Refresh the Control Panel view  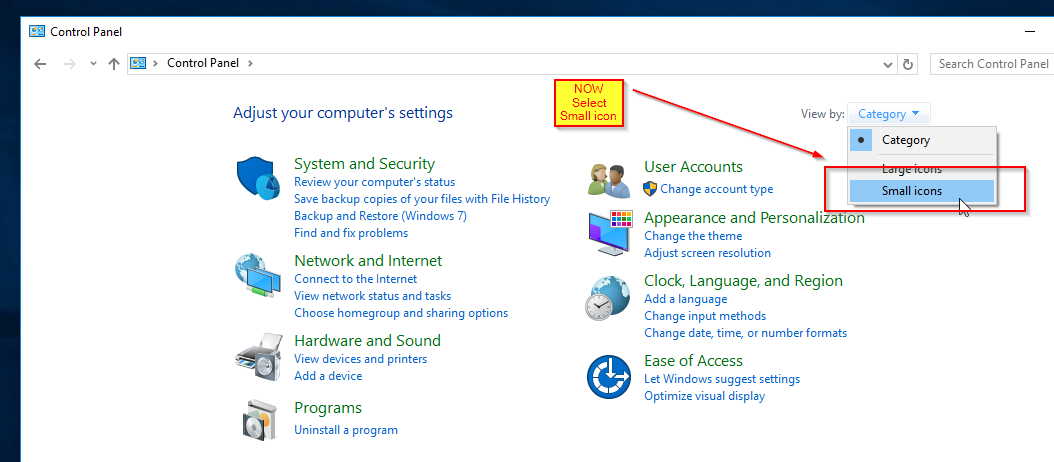(907, 64)
